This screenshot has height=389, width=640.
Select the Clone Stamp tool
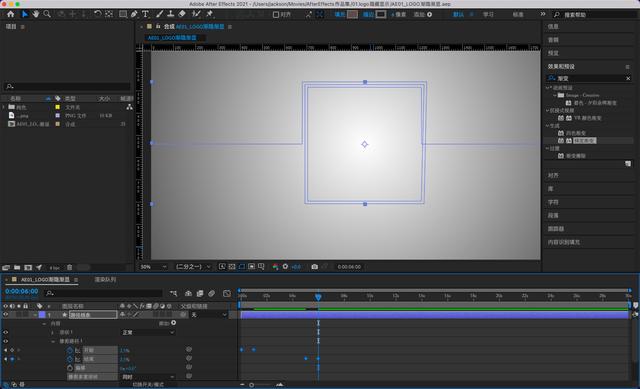pos(171,14)
